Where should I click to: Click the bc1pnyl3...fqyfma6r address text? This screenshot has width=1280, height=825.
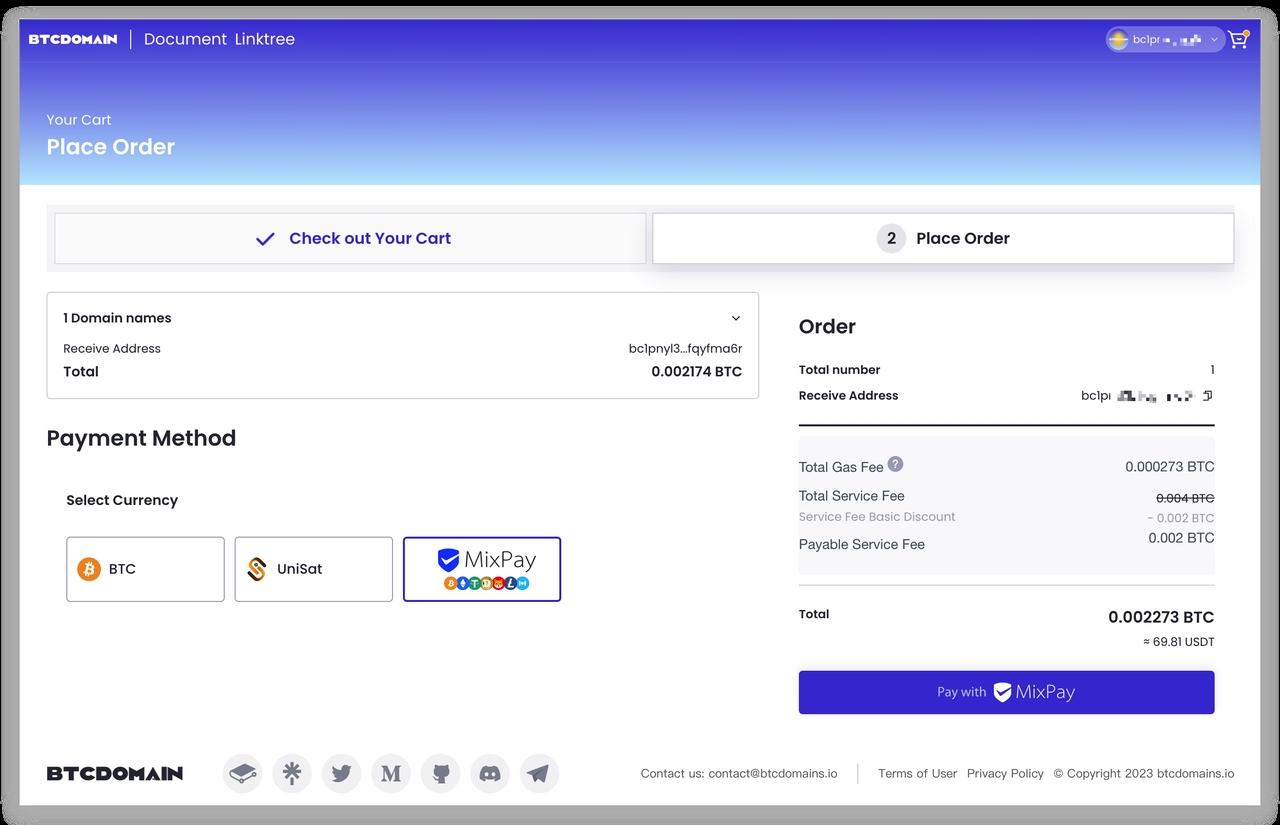(x=686, y=348)
